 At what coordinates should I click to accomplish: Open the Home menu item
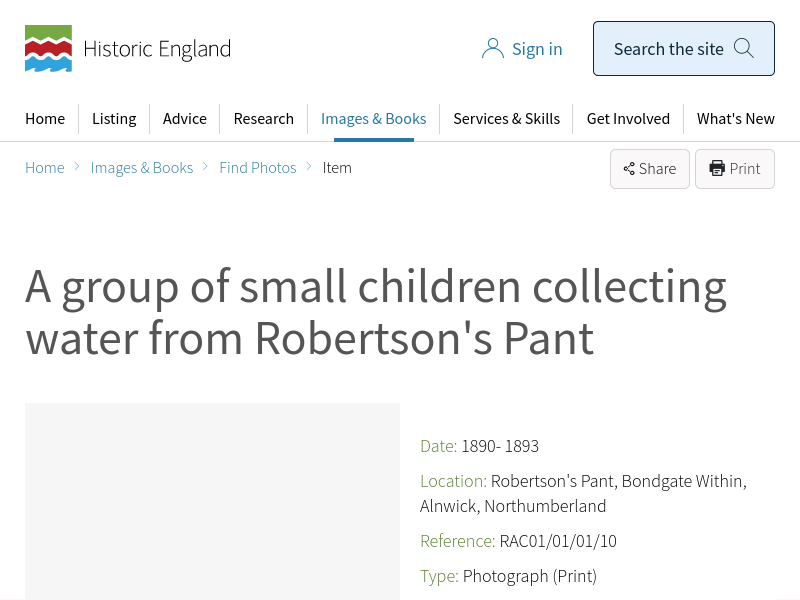pyautogui.click(x=45, y=118)
